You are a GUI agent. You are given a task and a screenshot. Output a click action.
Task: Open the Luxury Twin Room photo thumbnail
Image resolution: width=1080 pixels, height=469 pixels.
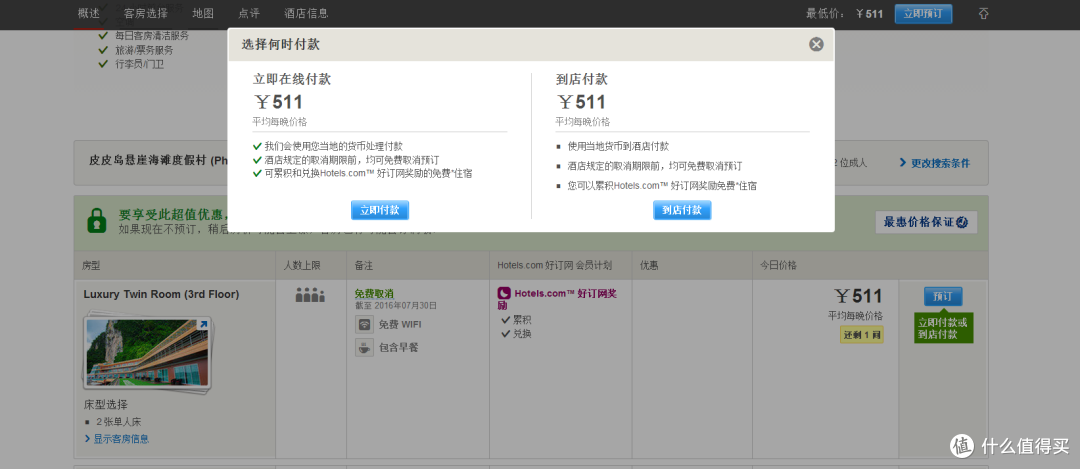tap(147, 354)
